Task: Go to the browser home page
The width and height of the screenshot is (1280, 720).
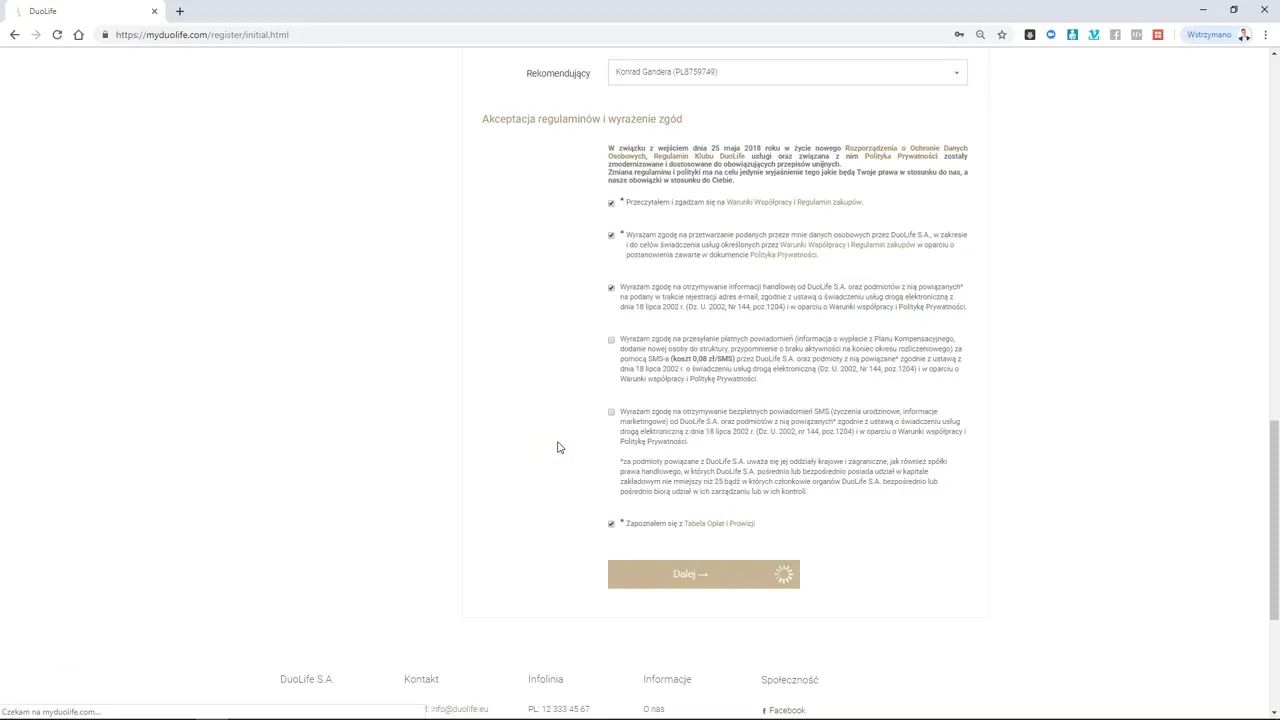Action: pos(78,35)
